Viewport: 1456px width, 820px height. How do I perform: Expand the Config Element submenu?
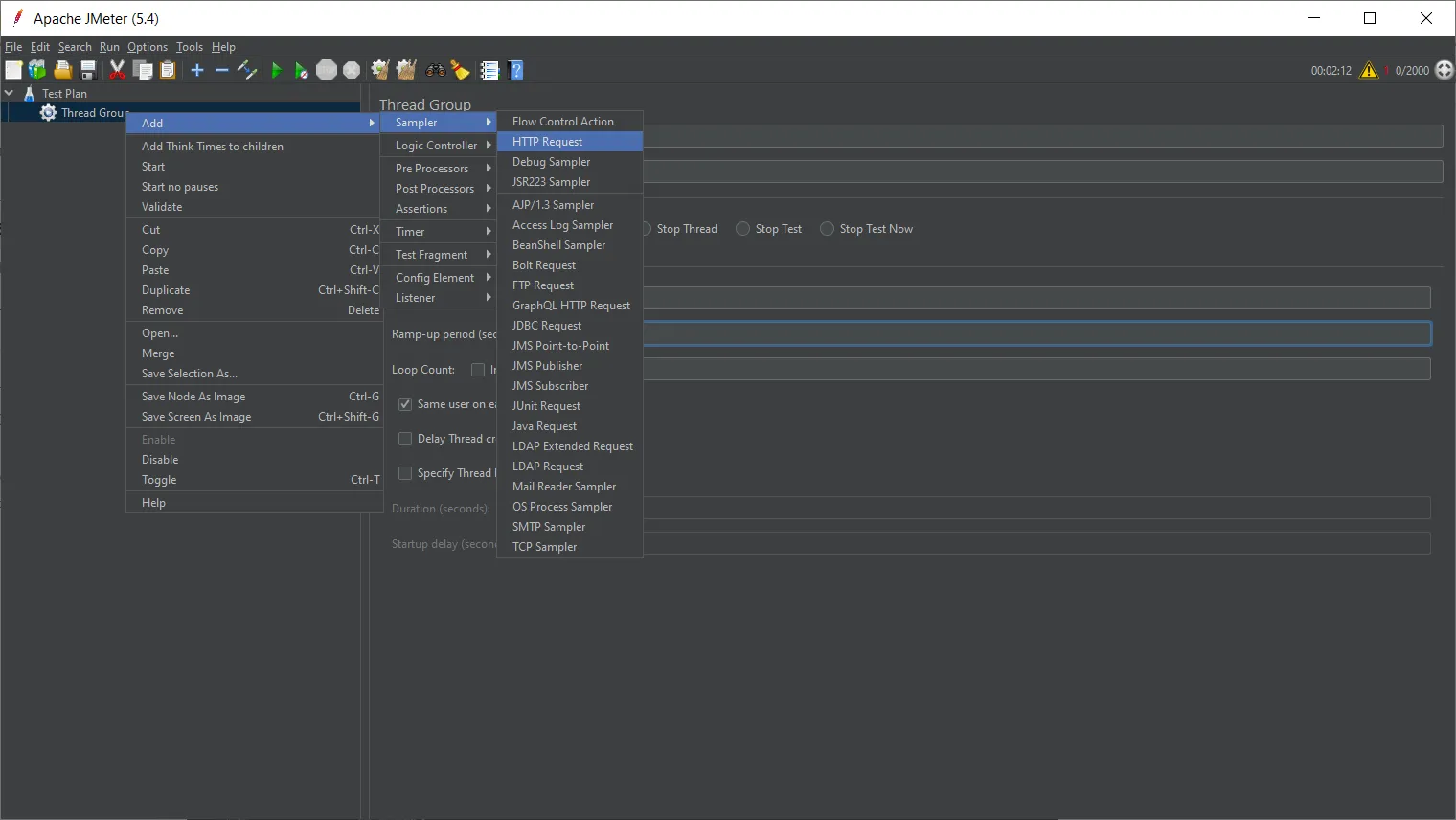[438, 278]
